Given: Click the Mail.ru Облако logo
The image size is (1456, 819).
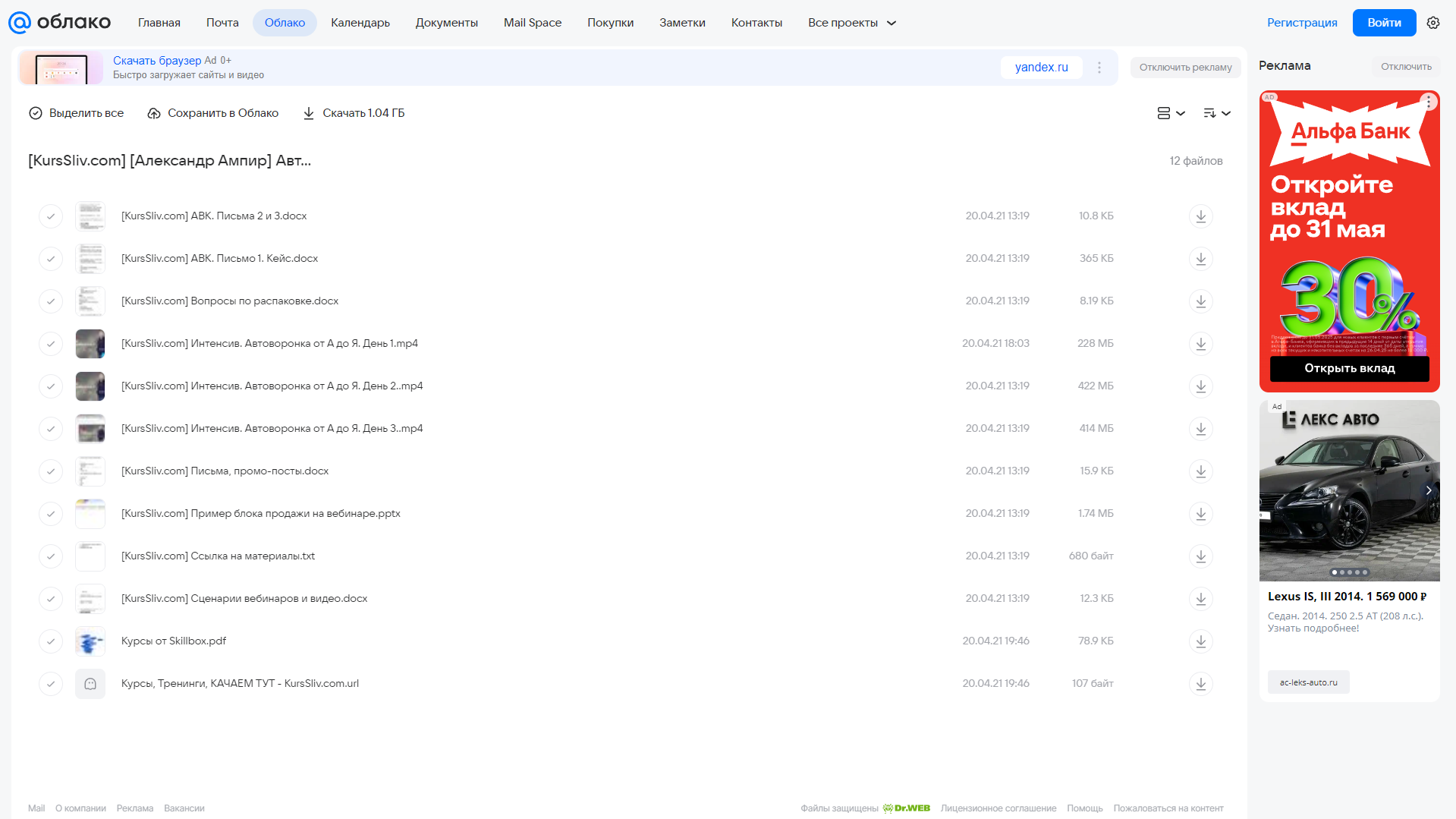Looking at the screenshot, I should tap(59, 22).
